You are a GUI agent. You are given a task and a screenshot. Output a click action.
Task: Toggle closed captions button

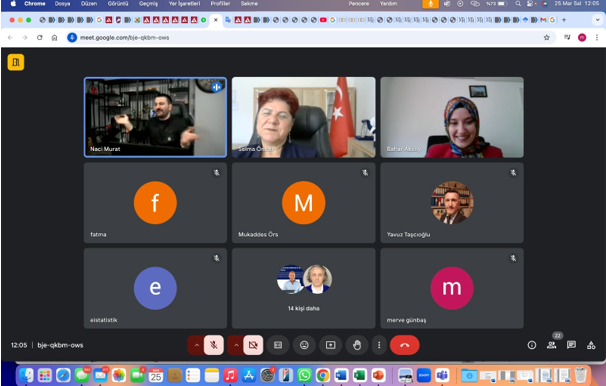coord(278,345)
